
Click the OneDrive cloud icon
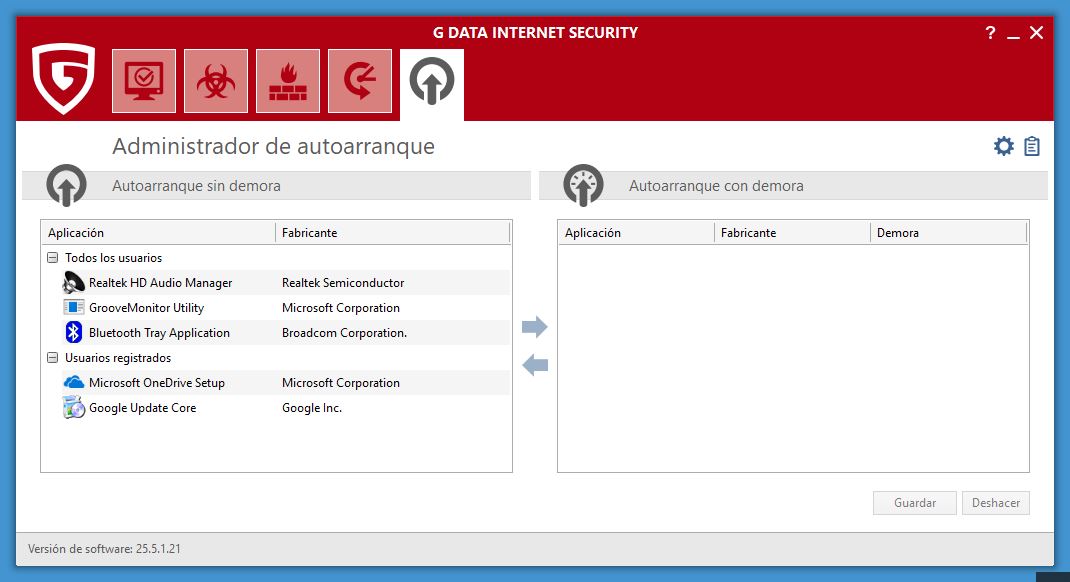point(73,383)
